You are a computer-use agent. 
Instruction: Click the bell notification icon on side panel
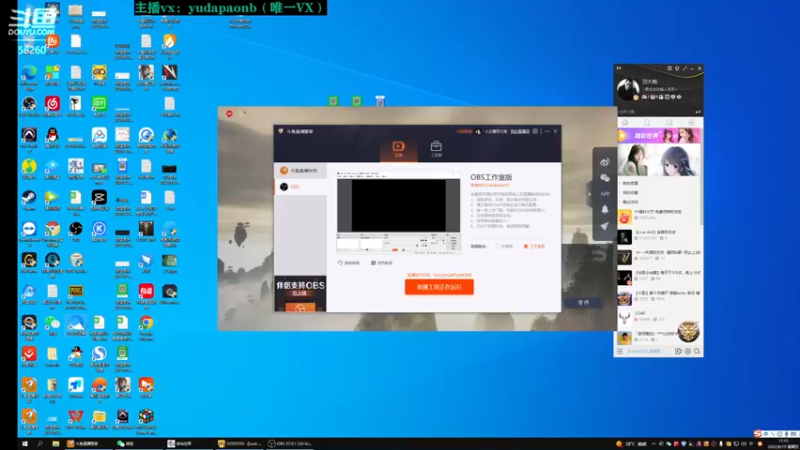(x=605, y=210)
